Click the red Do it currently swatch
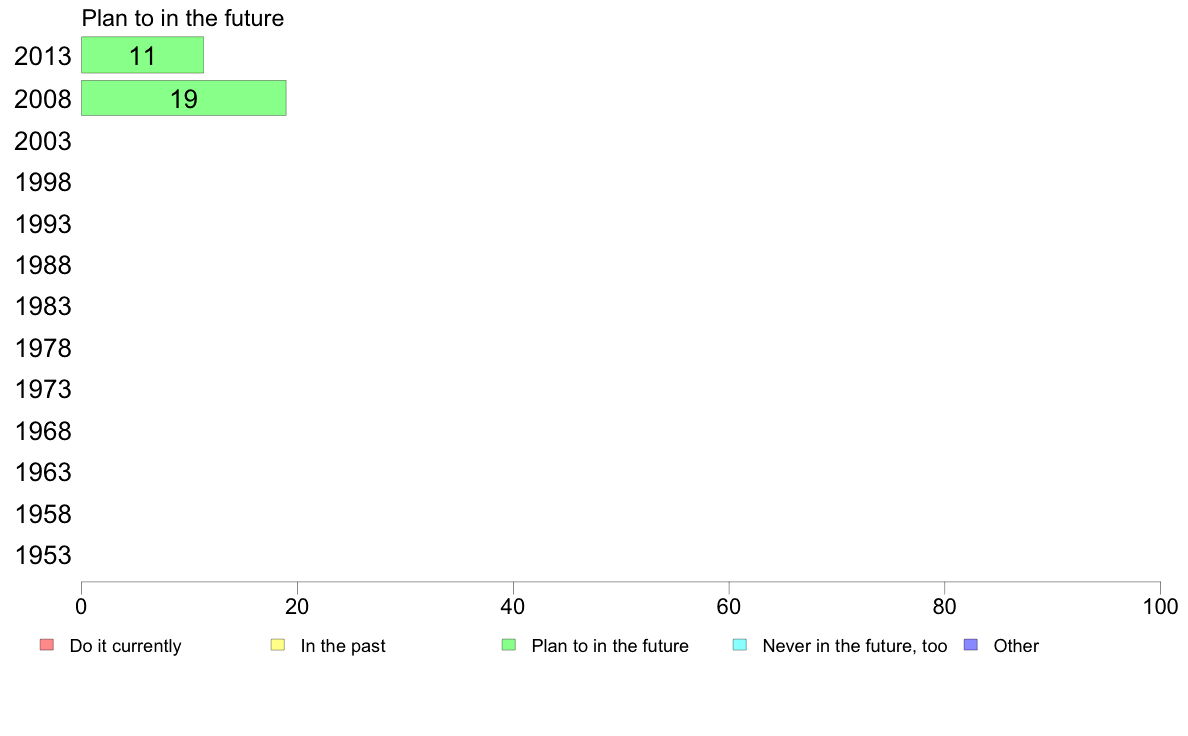Viewport: 1188px width, 736px height. (x=47, y=645)
